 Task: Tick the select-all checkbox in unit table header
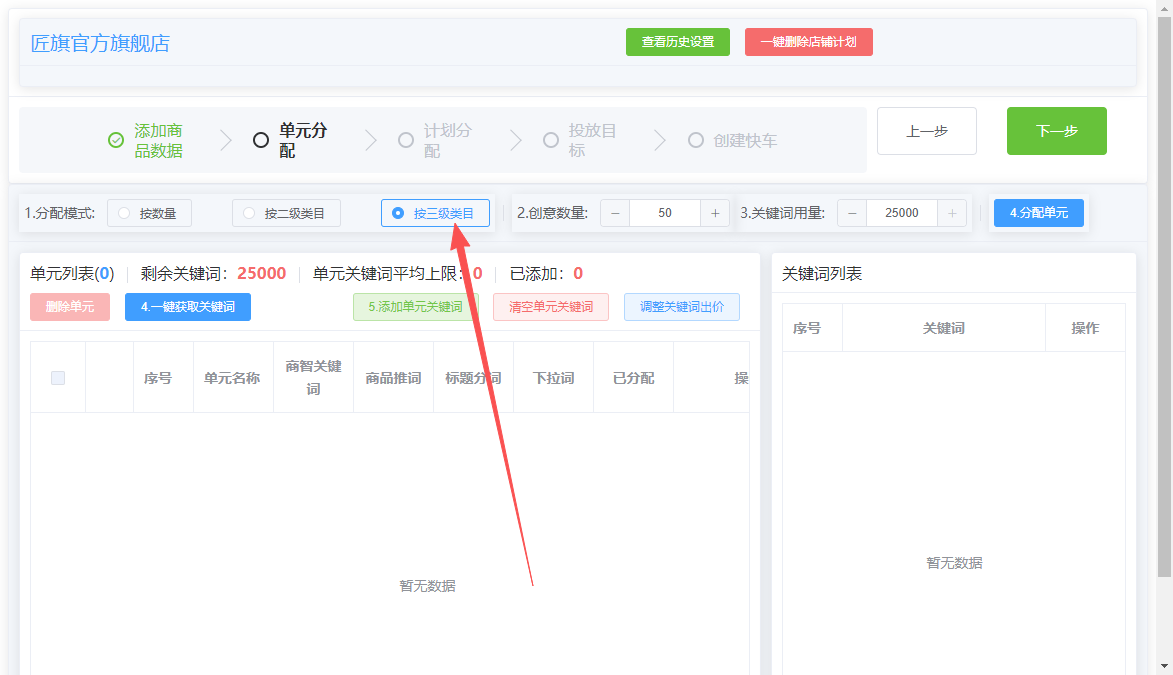click(x=58, y=378)
